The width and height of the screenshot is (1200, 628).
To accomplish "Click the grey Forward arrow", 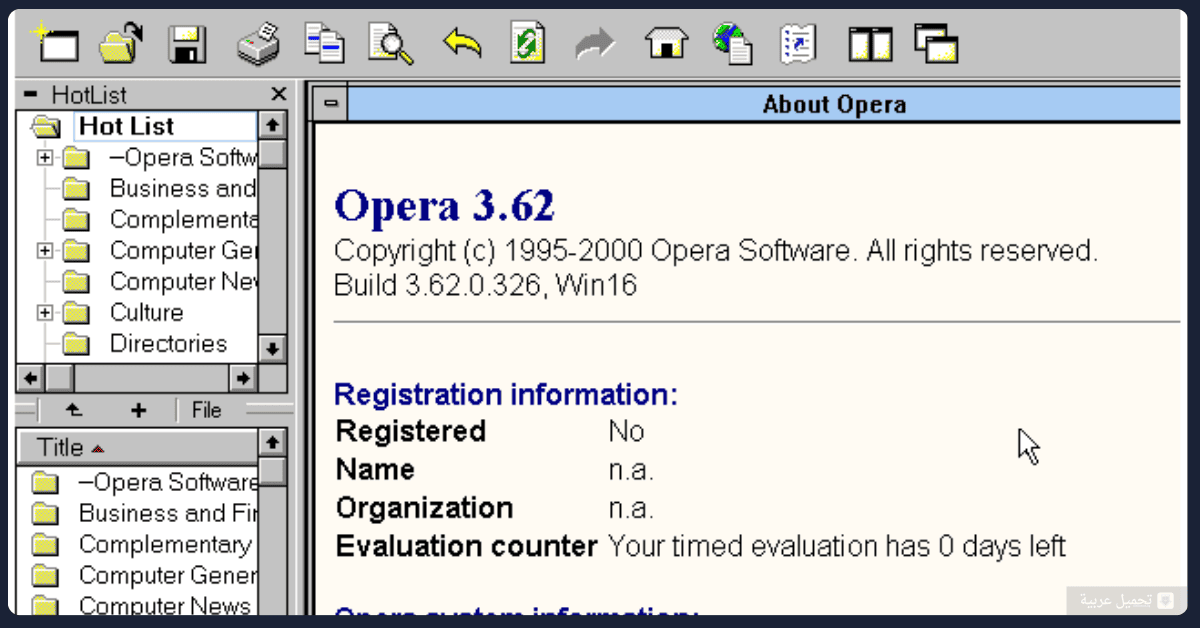I will (596, 45).
